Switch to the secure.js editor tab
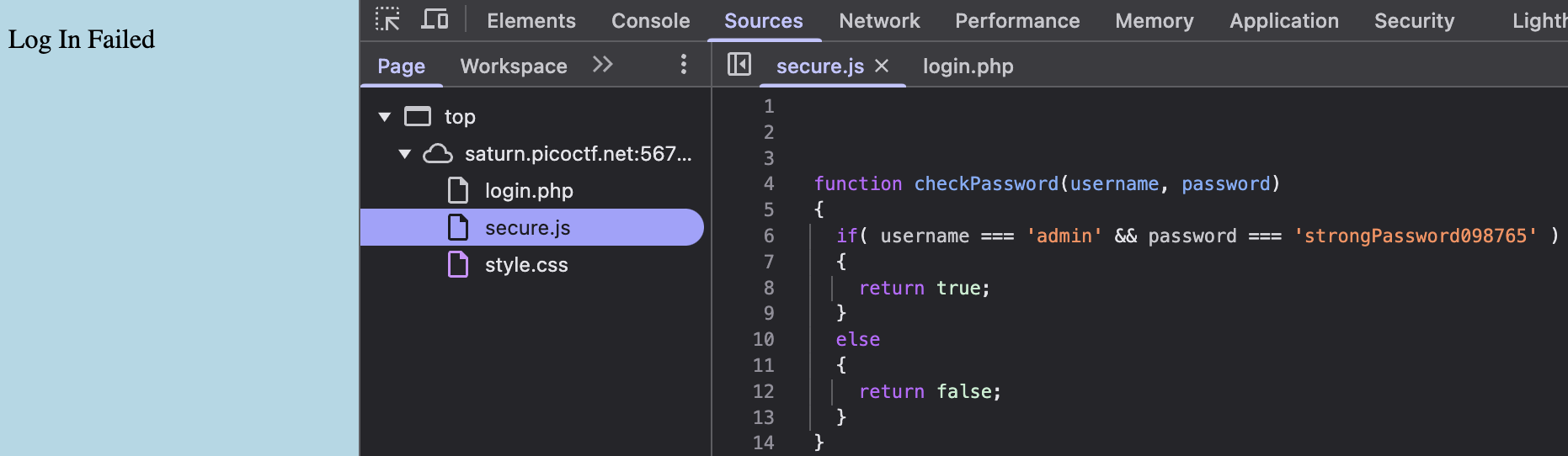Viewport: 1568px width, 456px height. [x=820, y=66]
